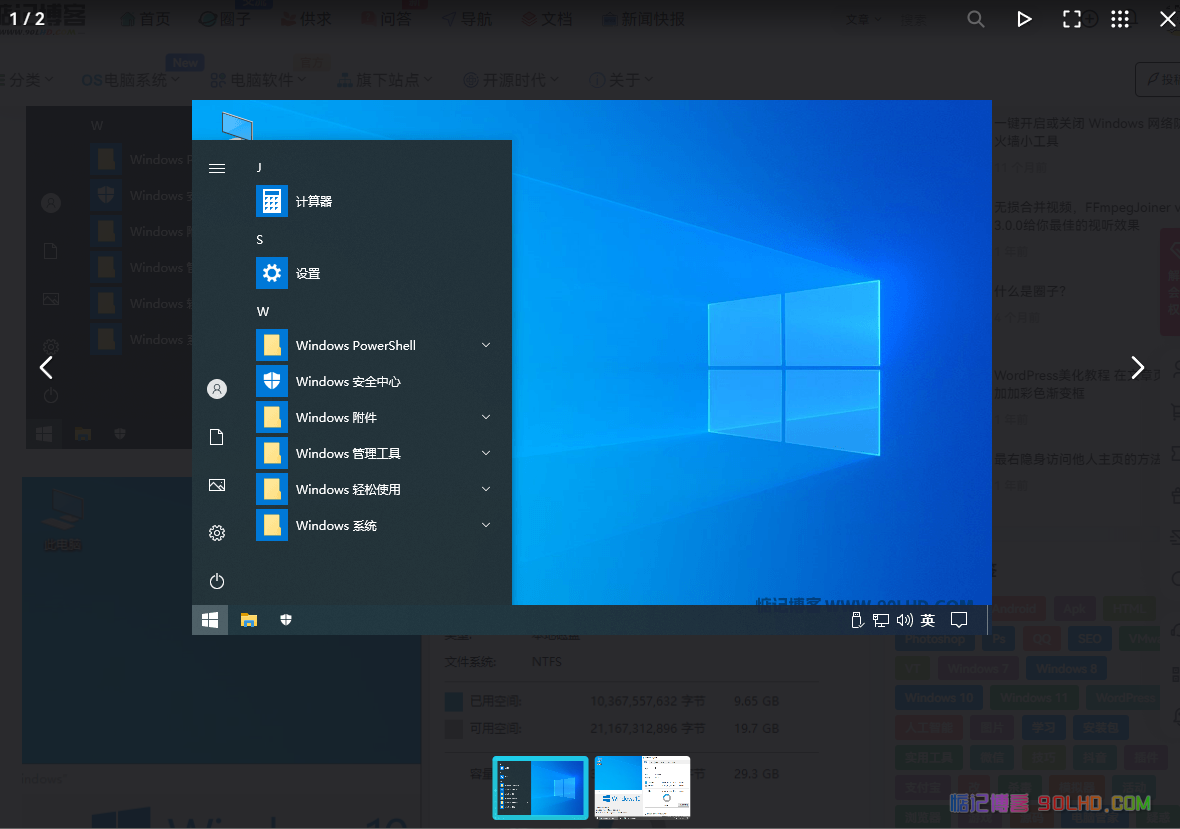This screenshot has width=1180, height=829.
Task: Click the Photoshop tag on the page
Action: point(935,639)
